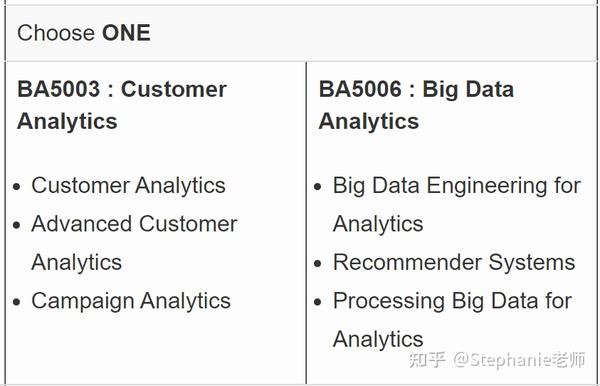The width and height of the screenshot is (600, 386).
Task: Click the Campaign Analytics bullet item
Action: (x=131, y=301)
